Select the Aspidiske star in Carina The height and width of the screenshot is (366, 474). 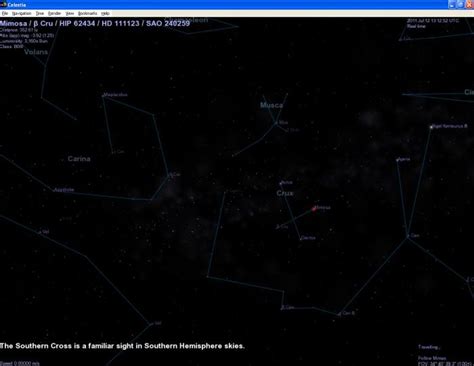pos(54,190)
